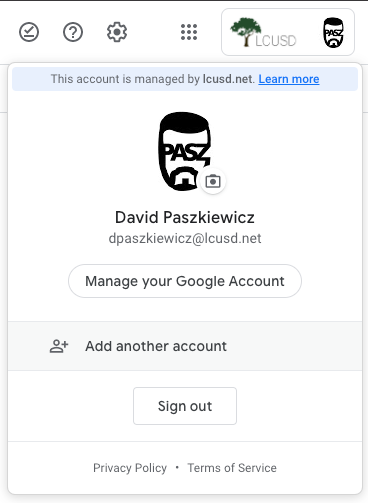Image resolution: width=368 pixels, height=503 pixels.
Task: Open the Settings gear icon
Action: 117,32
